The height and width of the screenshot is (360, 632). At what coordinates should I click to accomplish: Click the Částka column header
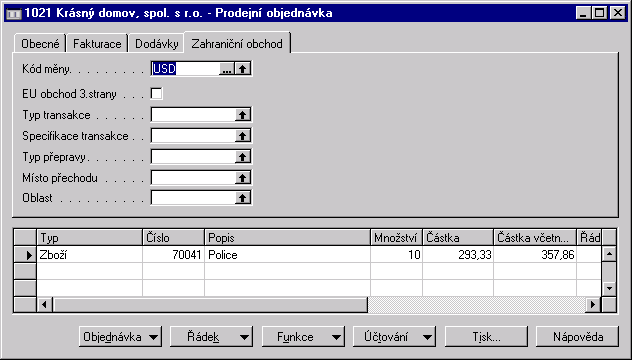(458, 238)
